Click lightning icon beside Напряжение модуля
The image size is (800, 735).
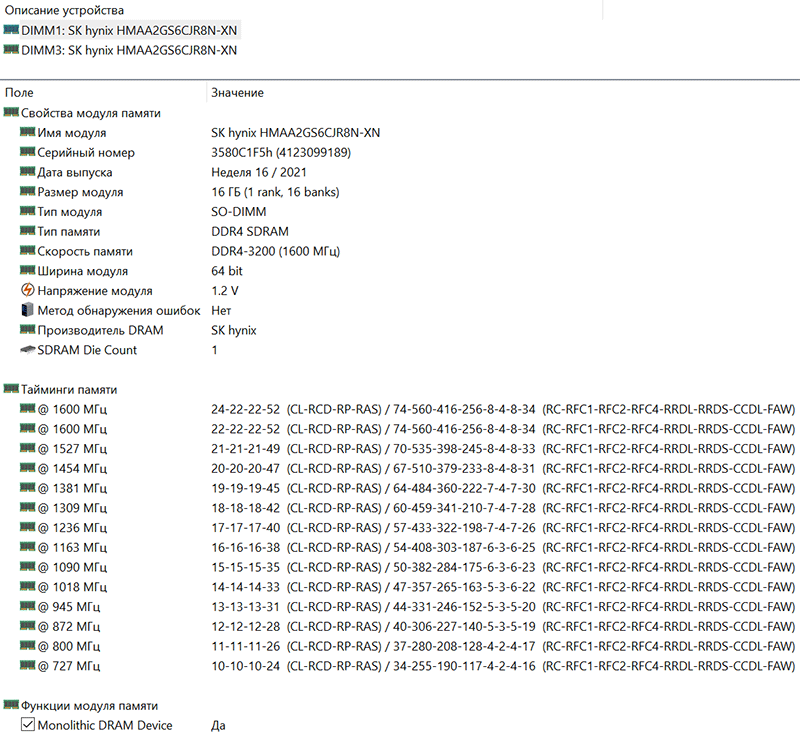pos(28,290)
